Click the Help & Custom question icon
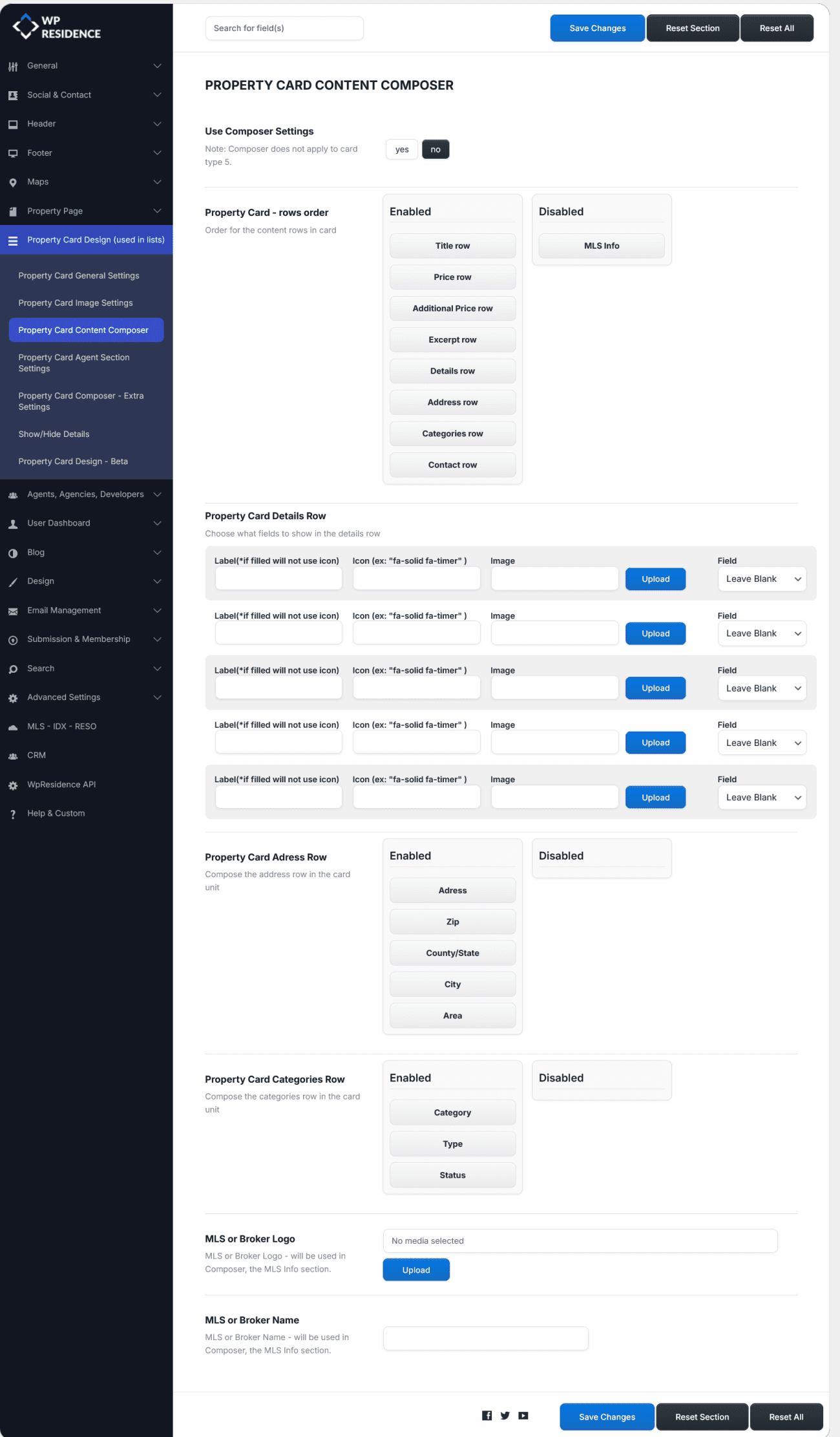 (x=13, y=814)
